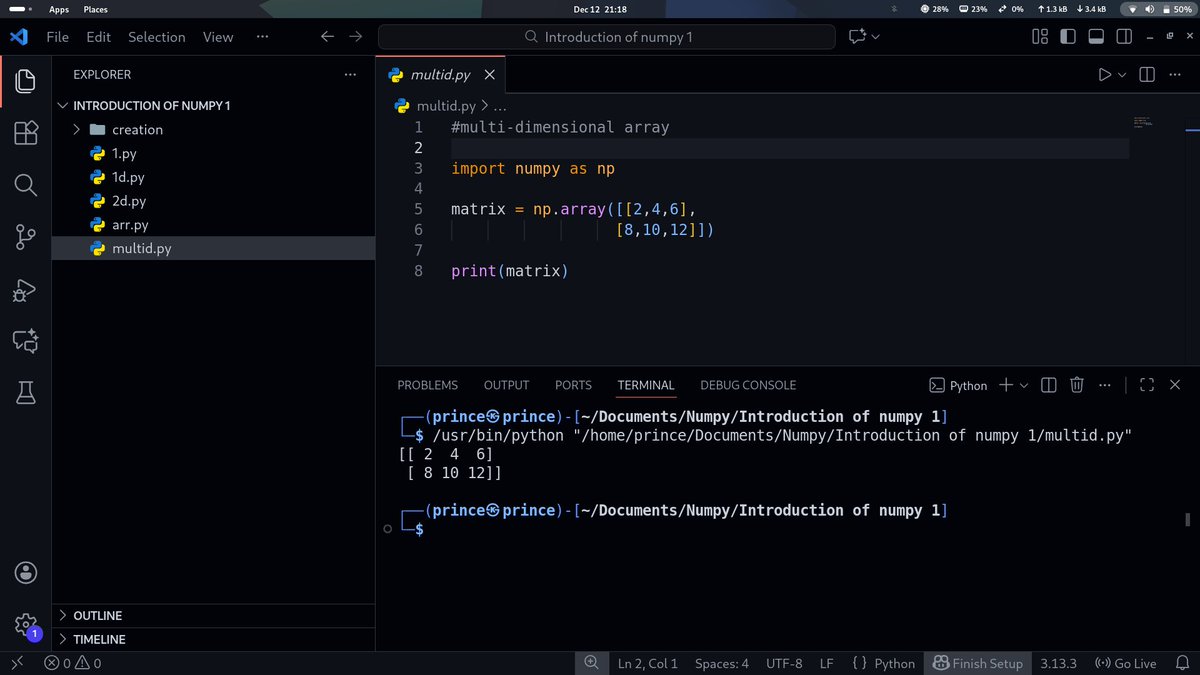Screen dimensions: 1200x675
Task: Open the View menu
Action: (x=218, y=37)
